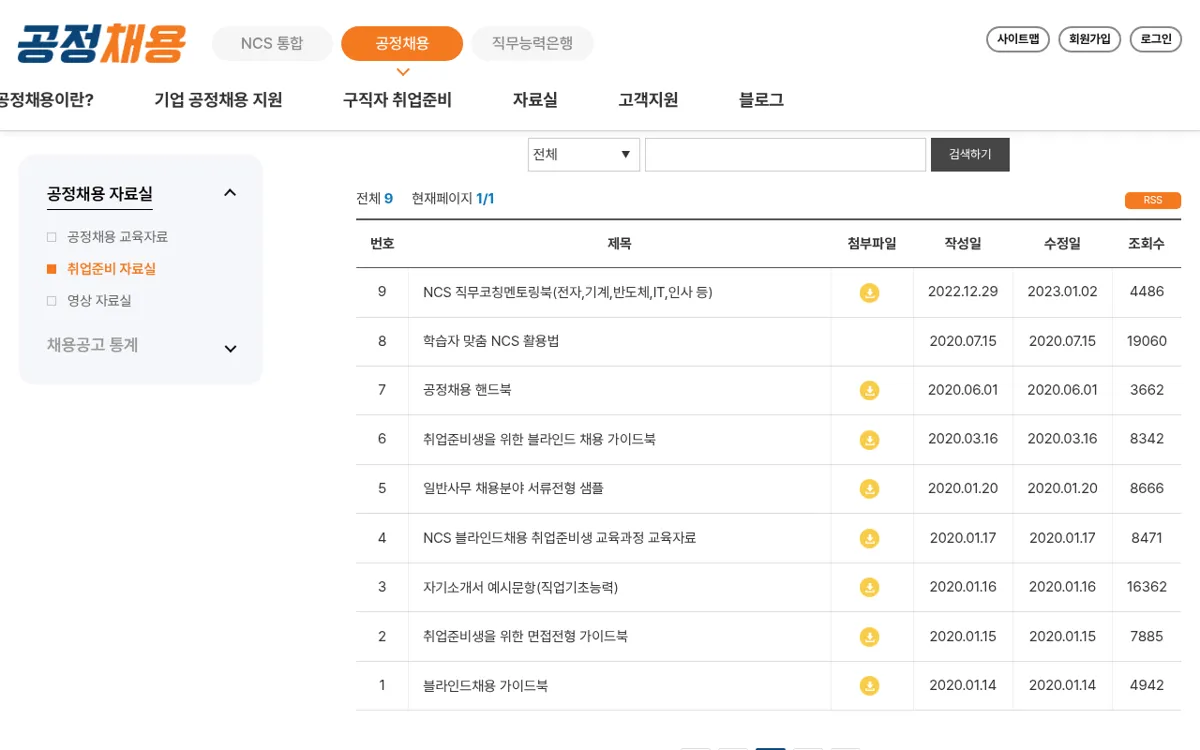Open 공정채용 교육자료 in sidebar
Viewport: 1200px width, 750px height.
pos(117,237)
